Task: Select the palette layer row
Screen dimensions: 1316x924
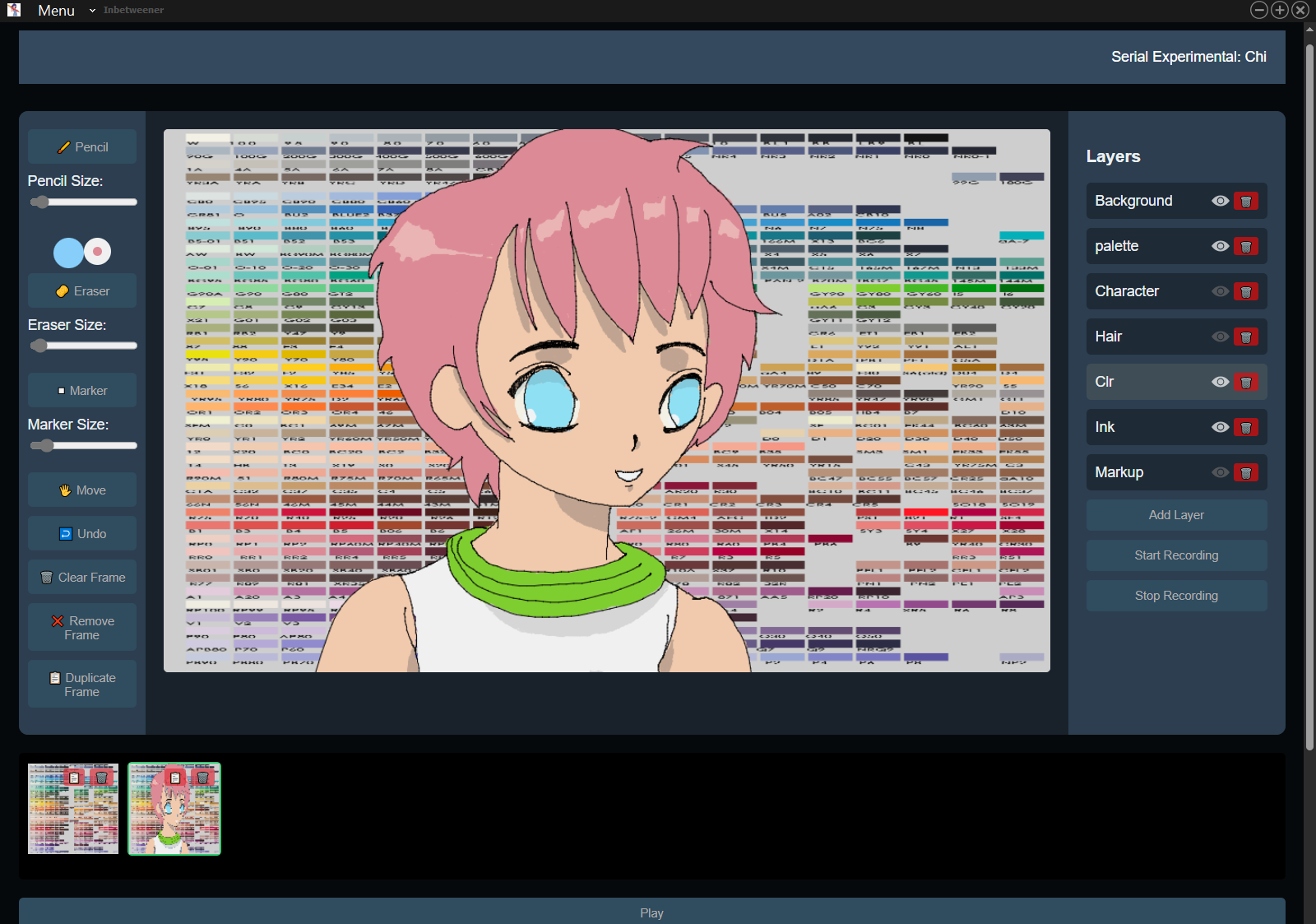Action: pyautogui.click(x=1176, y=246)
